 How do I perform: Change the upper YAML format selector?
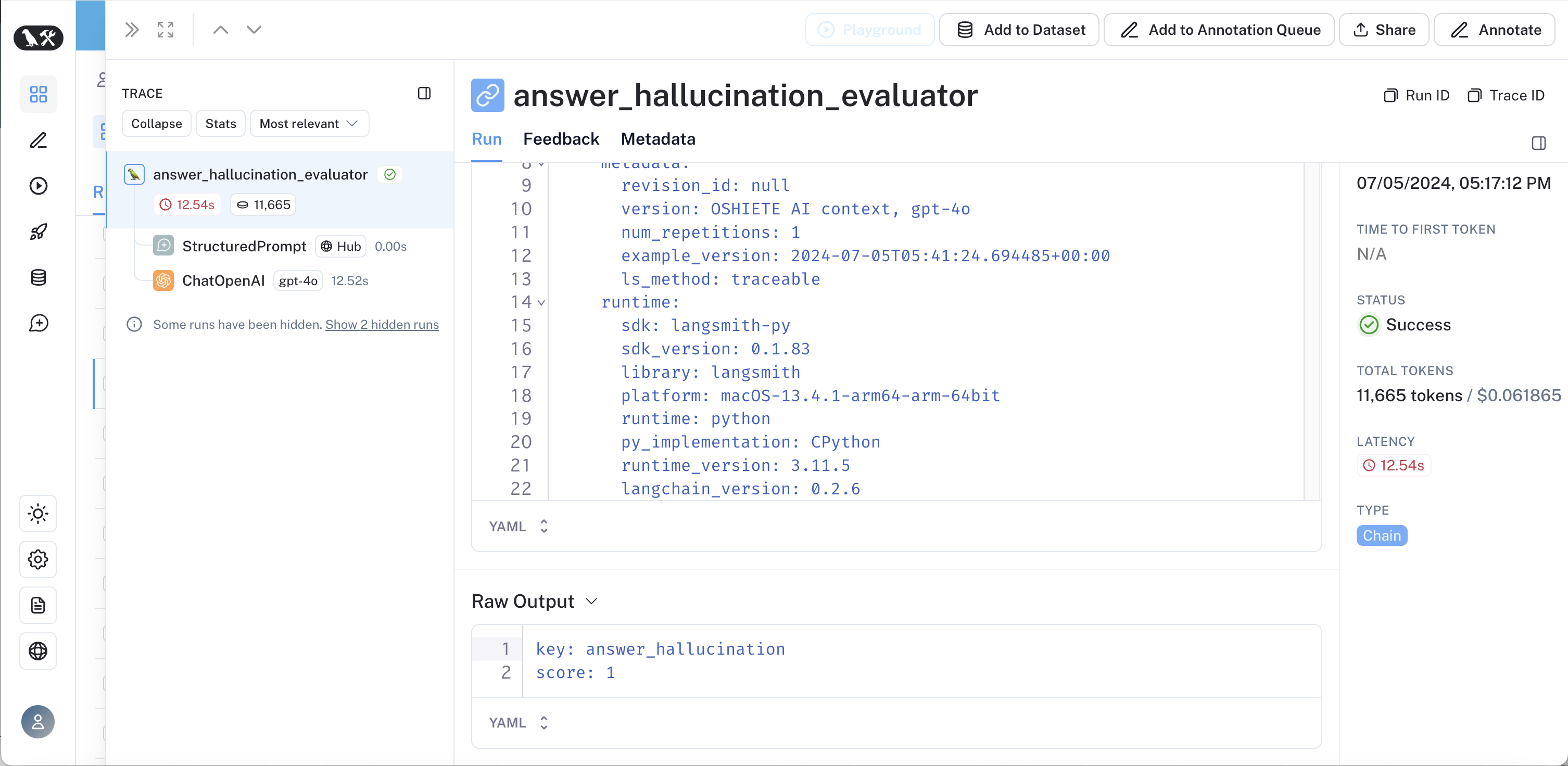519,526
